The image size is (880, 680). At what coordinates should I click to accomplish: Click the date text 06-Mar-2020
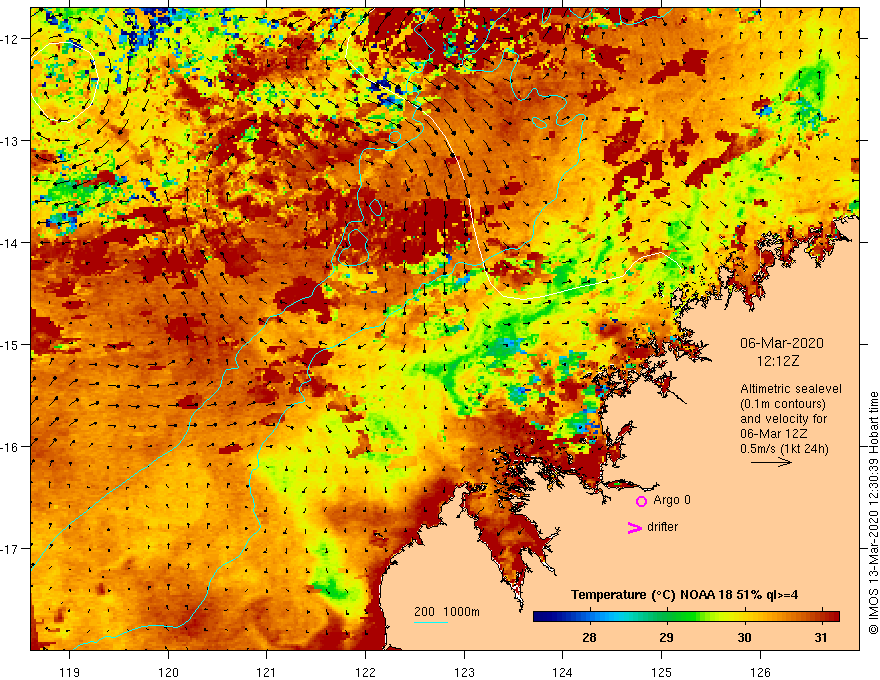[x=782, y=343]
